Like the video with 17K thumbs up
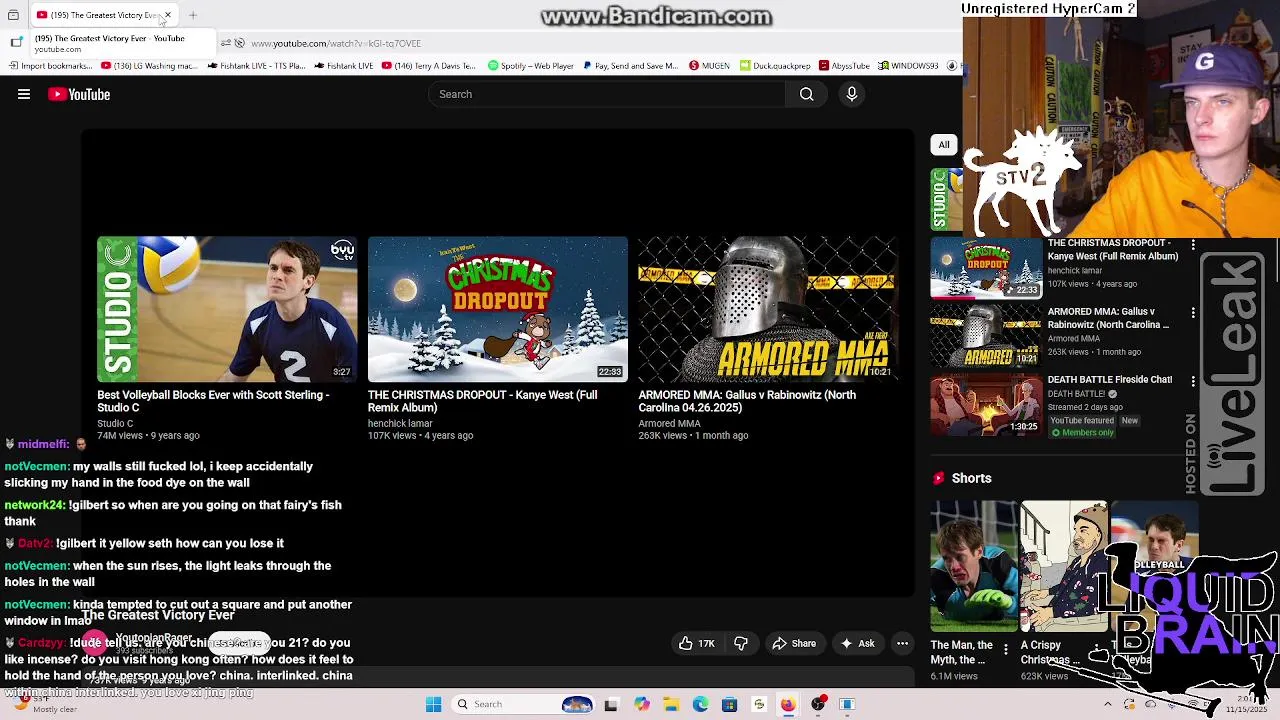1280x720 pixels. 696,643
